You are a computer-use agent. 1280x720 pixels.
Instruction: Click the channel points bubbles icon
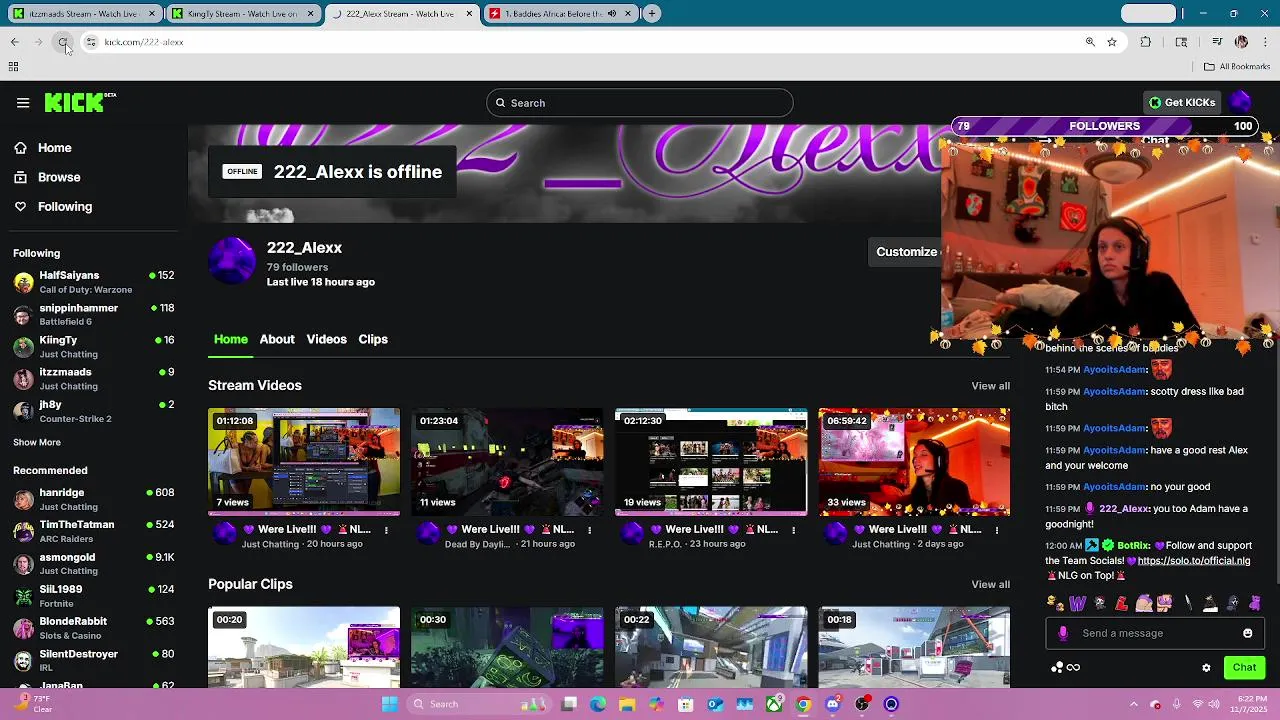click(x=1057, y=668)
